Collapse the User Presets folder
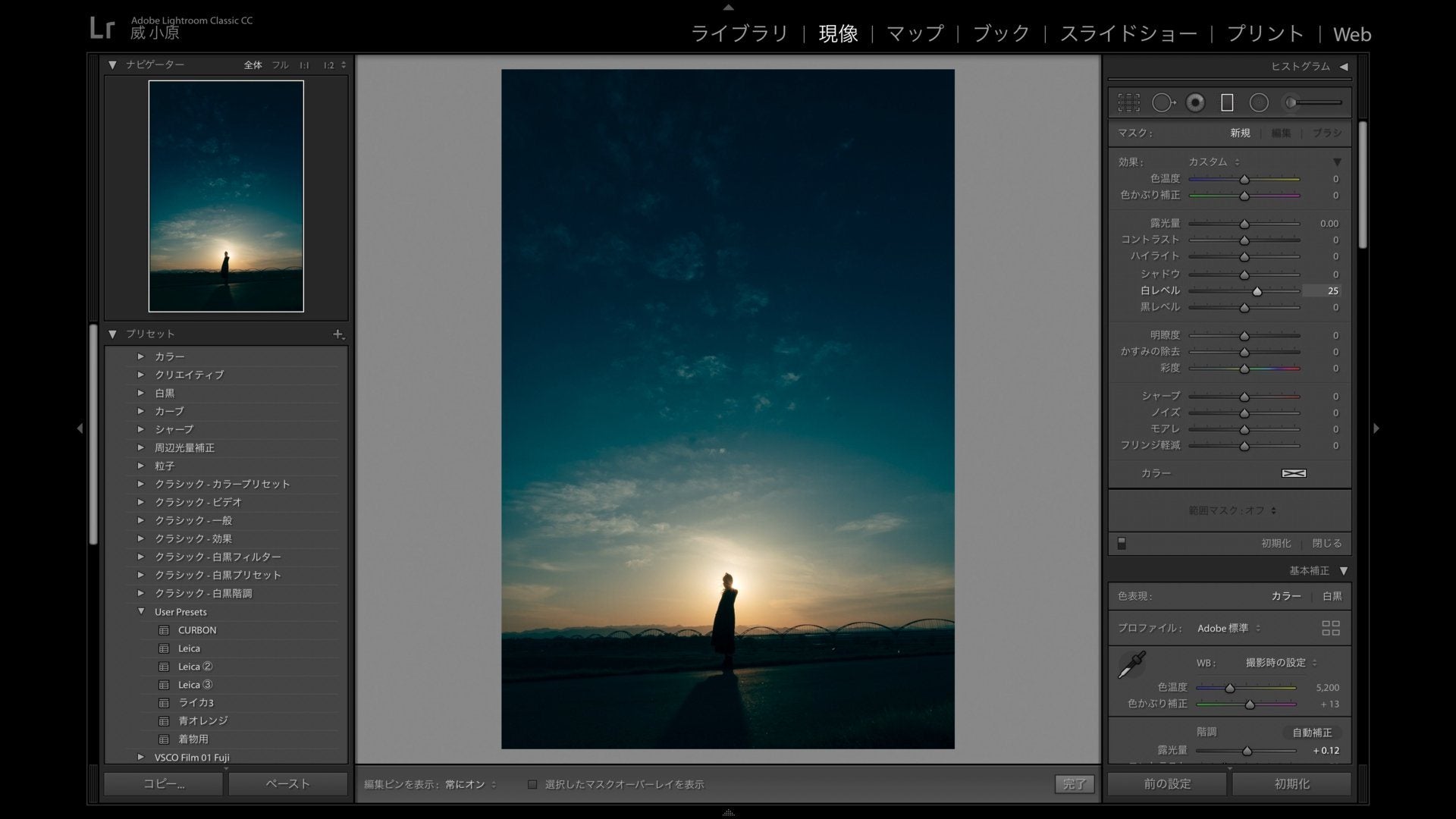The image size is (1456, 819). point(140,611)
